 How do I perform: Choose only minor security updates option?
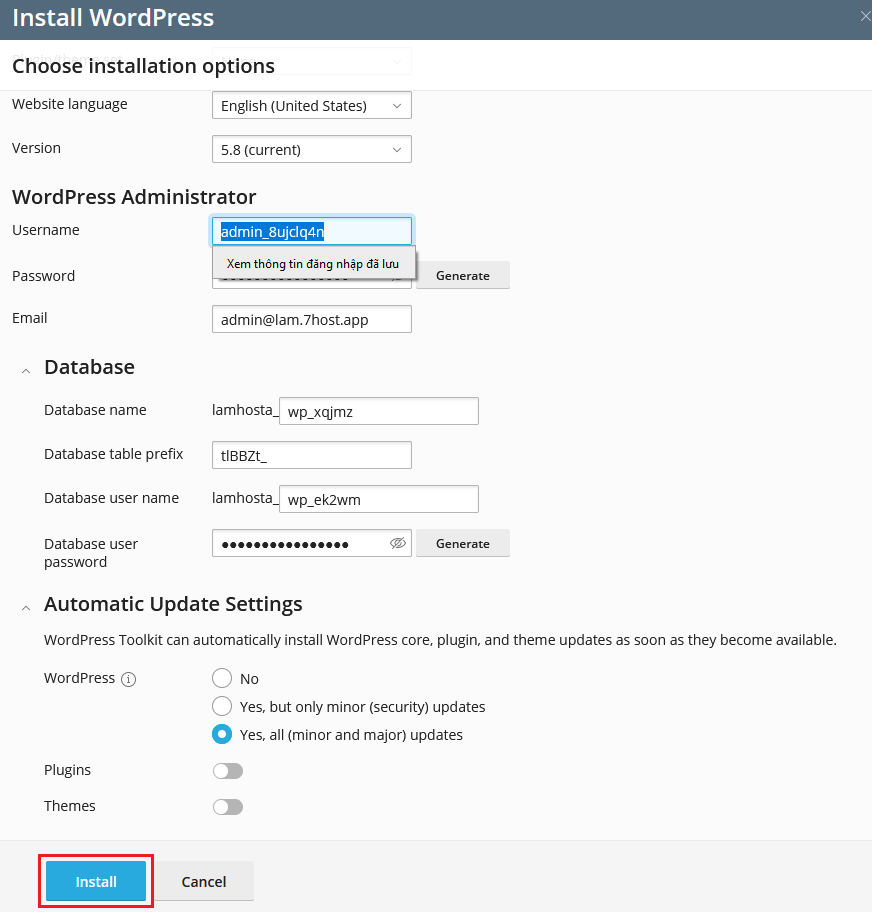pos(222,706)
